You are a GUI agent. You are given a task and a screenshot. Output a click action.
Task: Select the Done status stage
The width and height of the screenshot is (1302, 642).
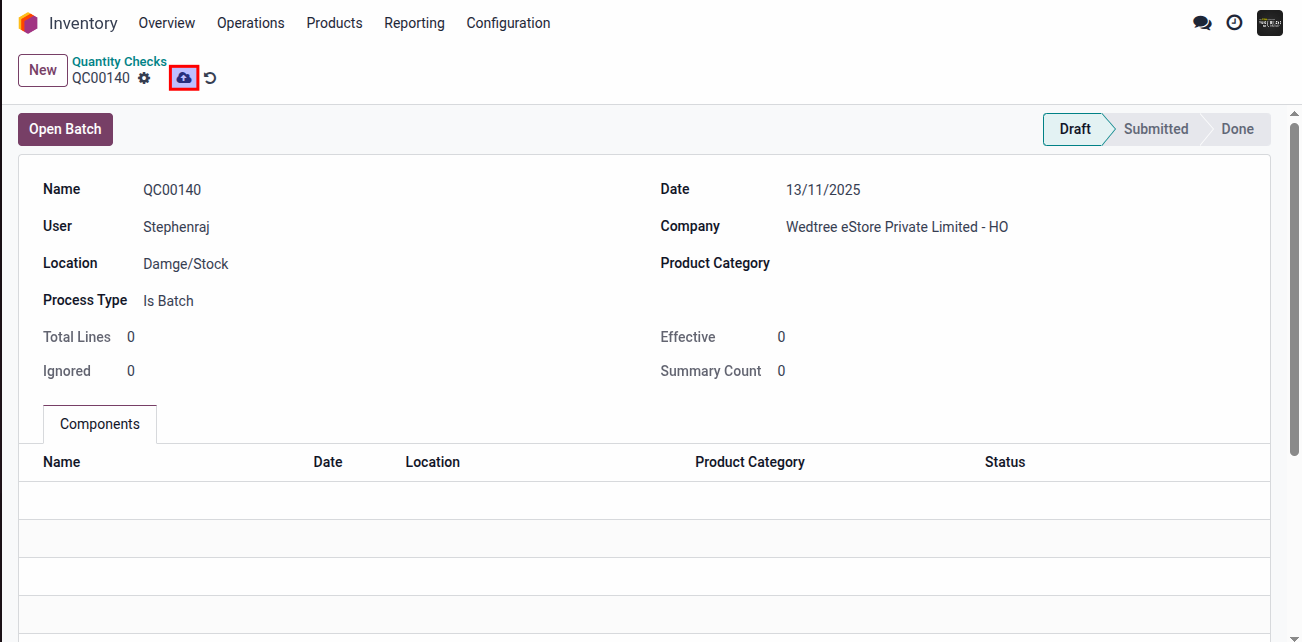click(1237, 129)
